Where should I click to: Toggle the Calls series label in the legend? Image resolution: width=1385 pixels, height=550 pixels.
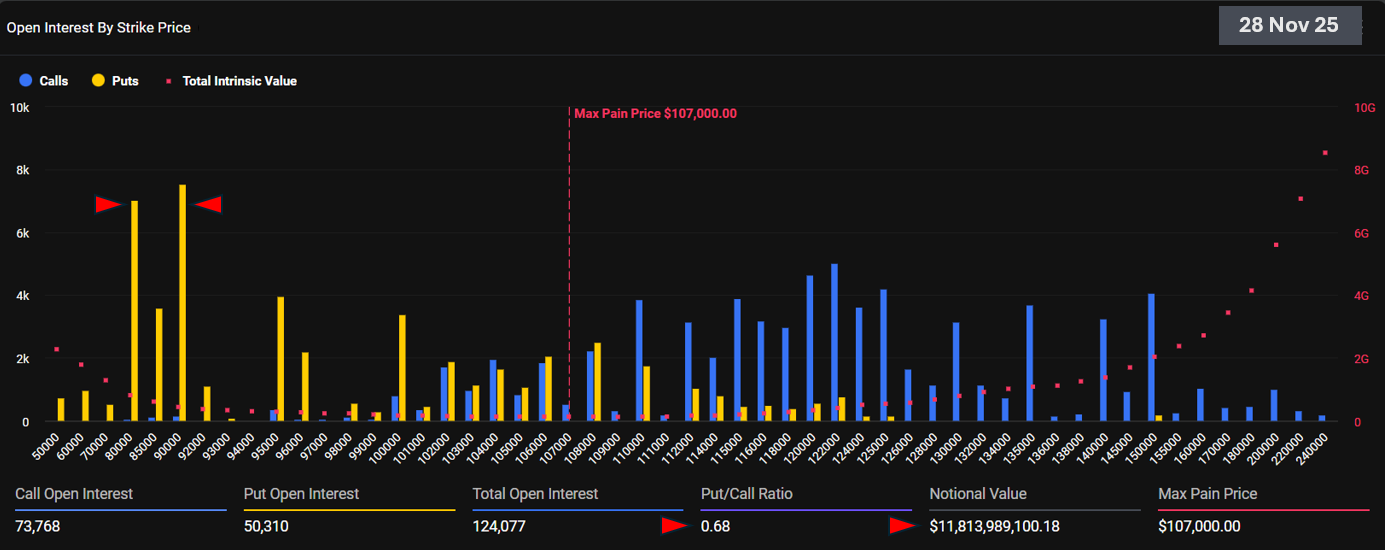(53, 81)
